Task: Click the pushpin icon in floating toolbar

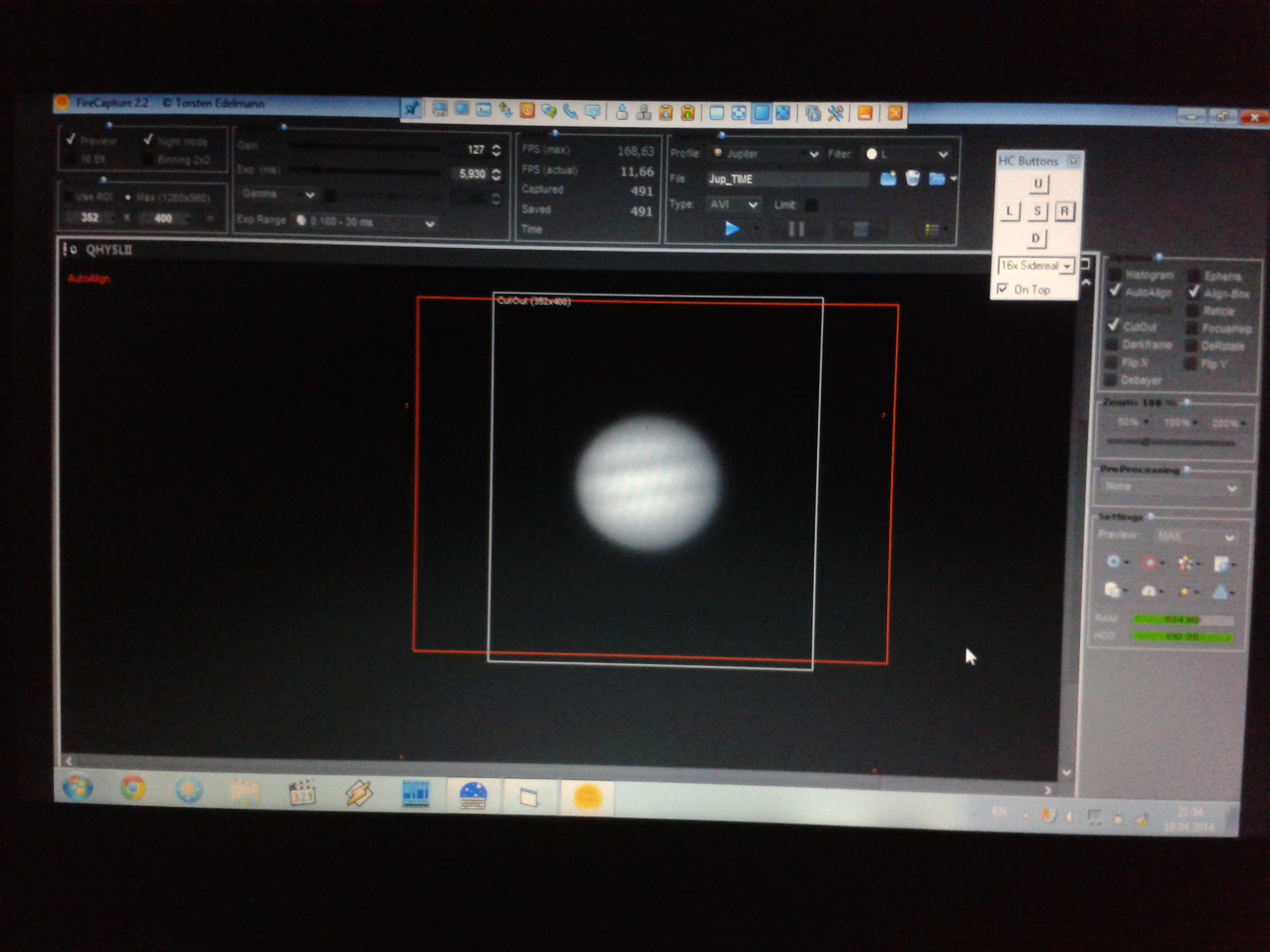Action: coord(411,108)
